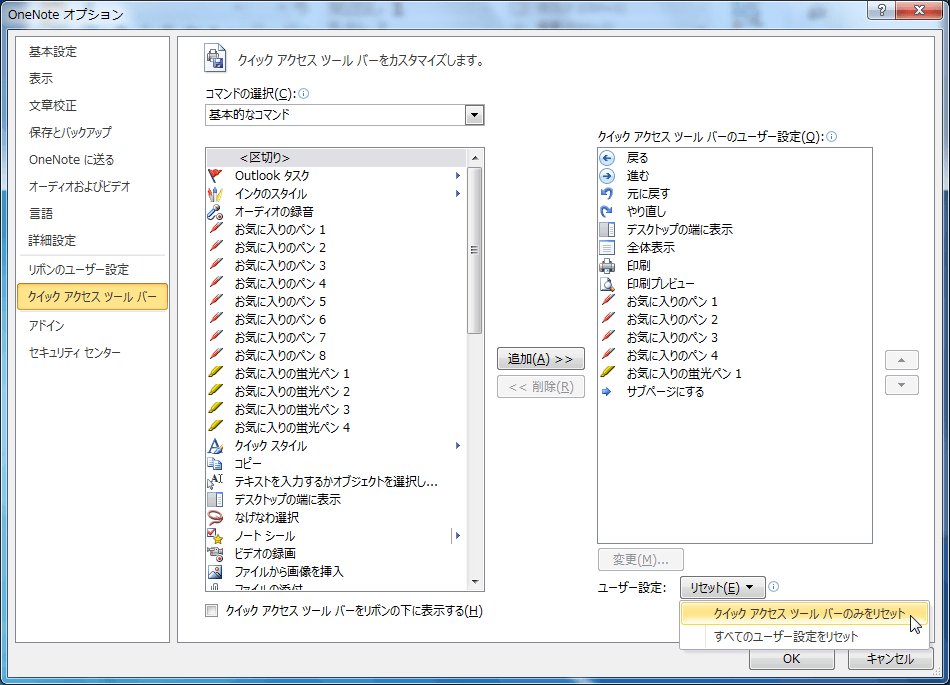Click the クイック スタイル icon
950x685 pixels.
[x=215, y=446]
